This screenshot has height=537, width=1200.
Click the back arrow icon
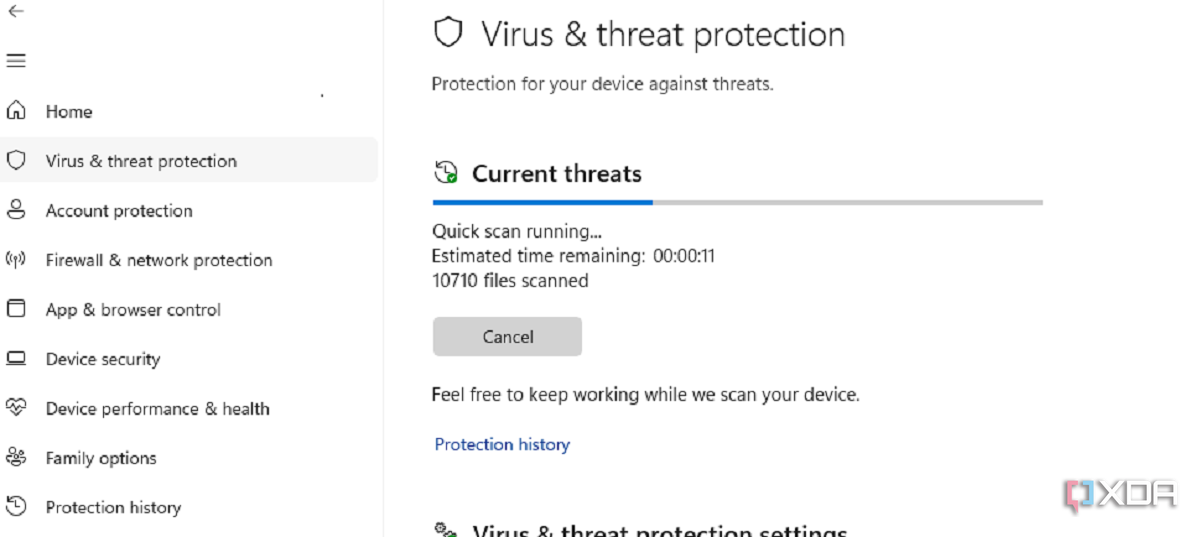[x=15, y=11]
